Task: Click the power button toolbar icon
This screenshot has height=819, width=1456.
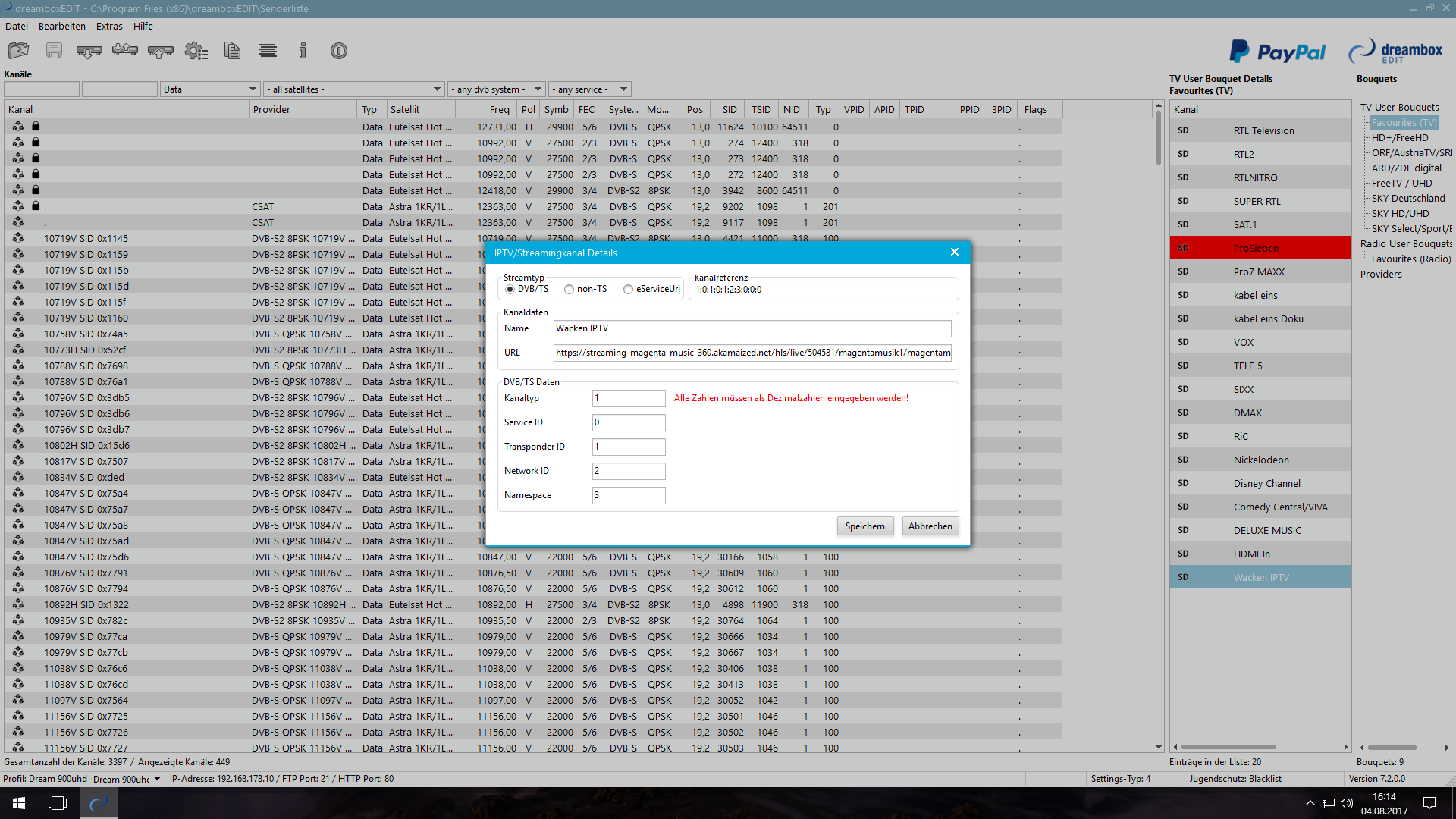Action: pos(338,51)
